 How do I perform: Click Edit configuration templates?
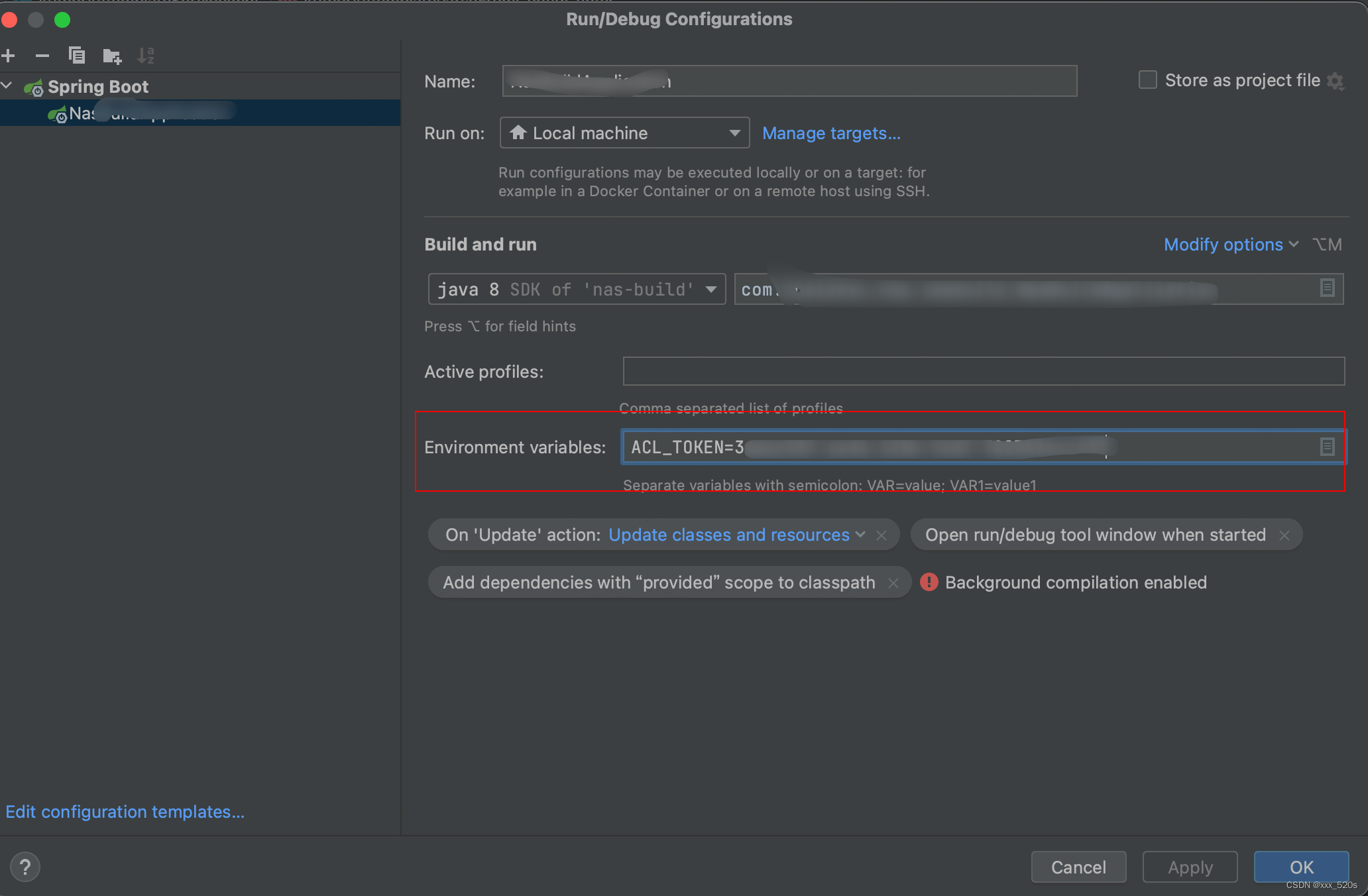(x=125, y=811)
